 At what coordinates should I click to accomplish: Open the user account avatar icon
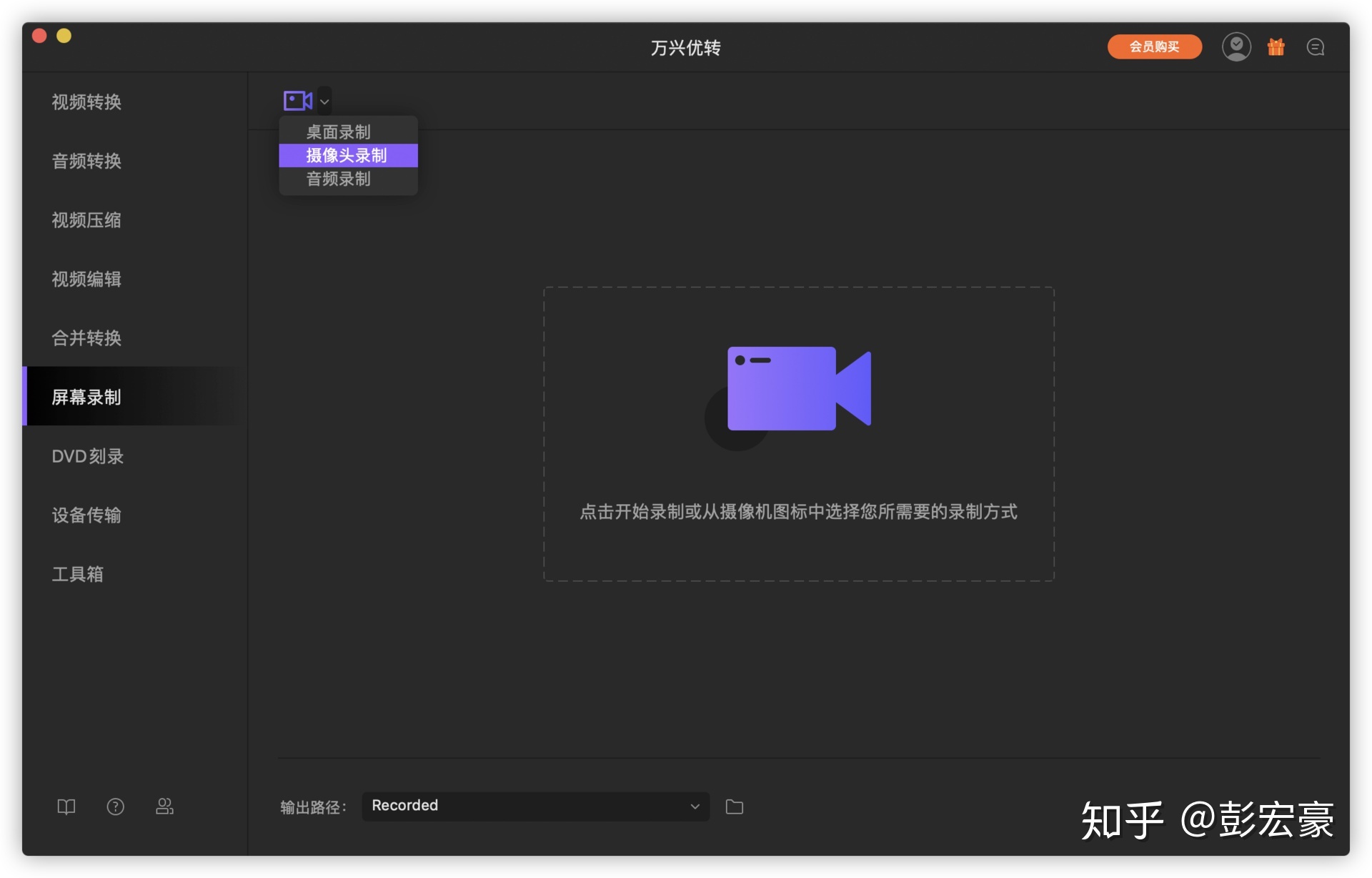tap(1236, 47)
